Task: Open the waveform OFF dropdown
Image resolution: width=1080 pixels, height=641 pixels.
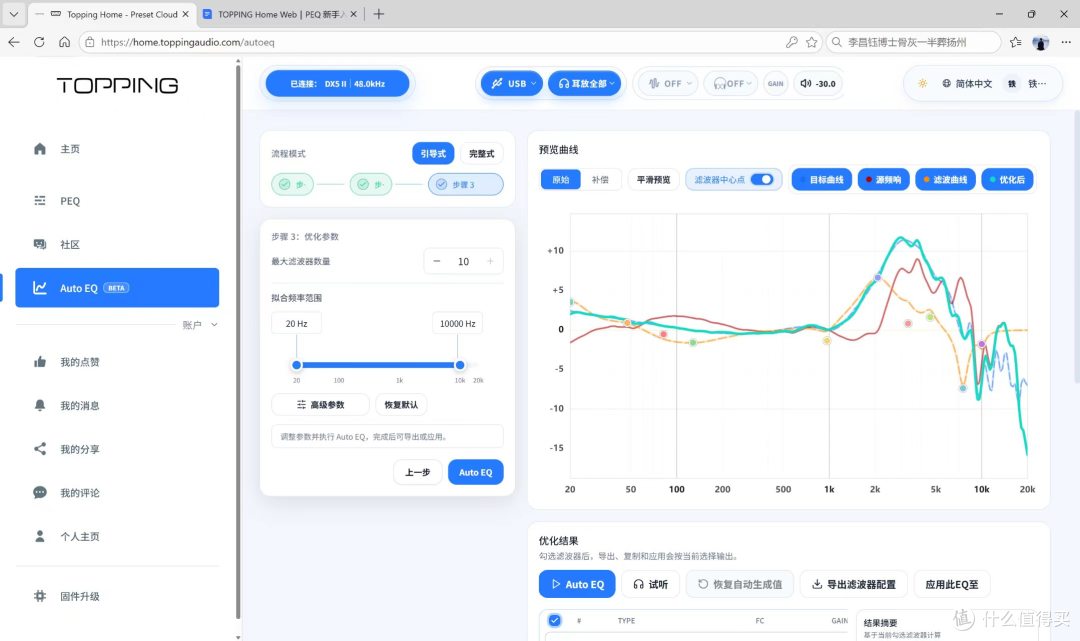Action: coord(668,83)
